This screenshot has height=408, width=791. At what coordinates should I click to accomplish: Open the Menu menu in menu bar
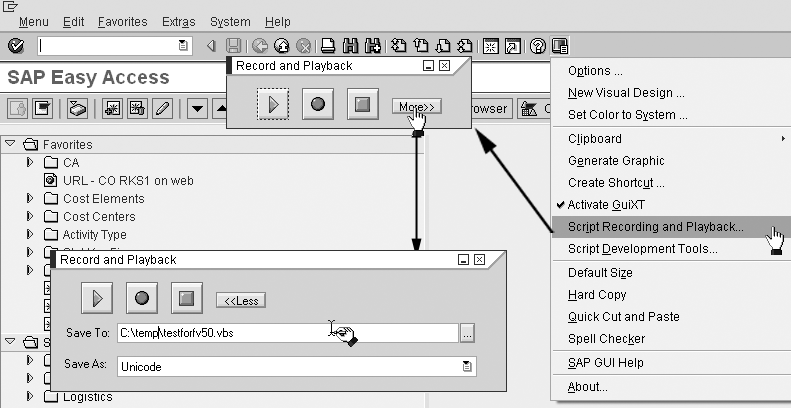click(33, 22)
